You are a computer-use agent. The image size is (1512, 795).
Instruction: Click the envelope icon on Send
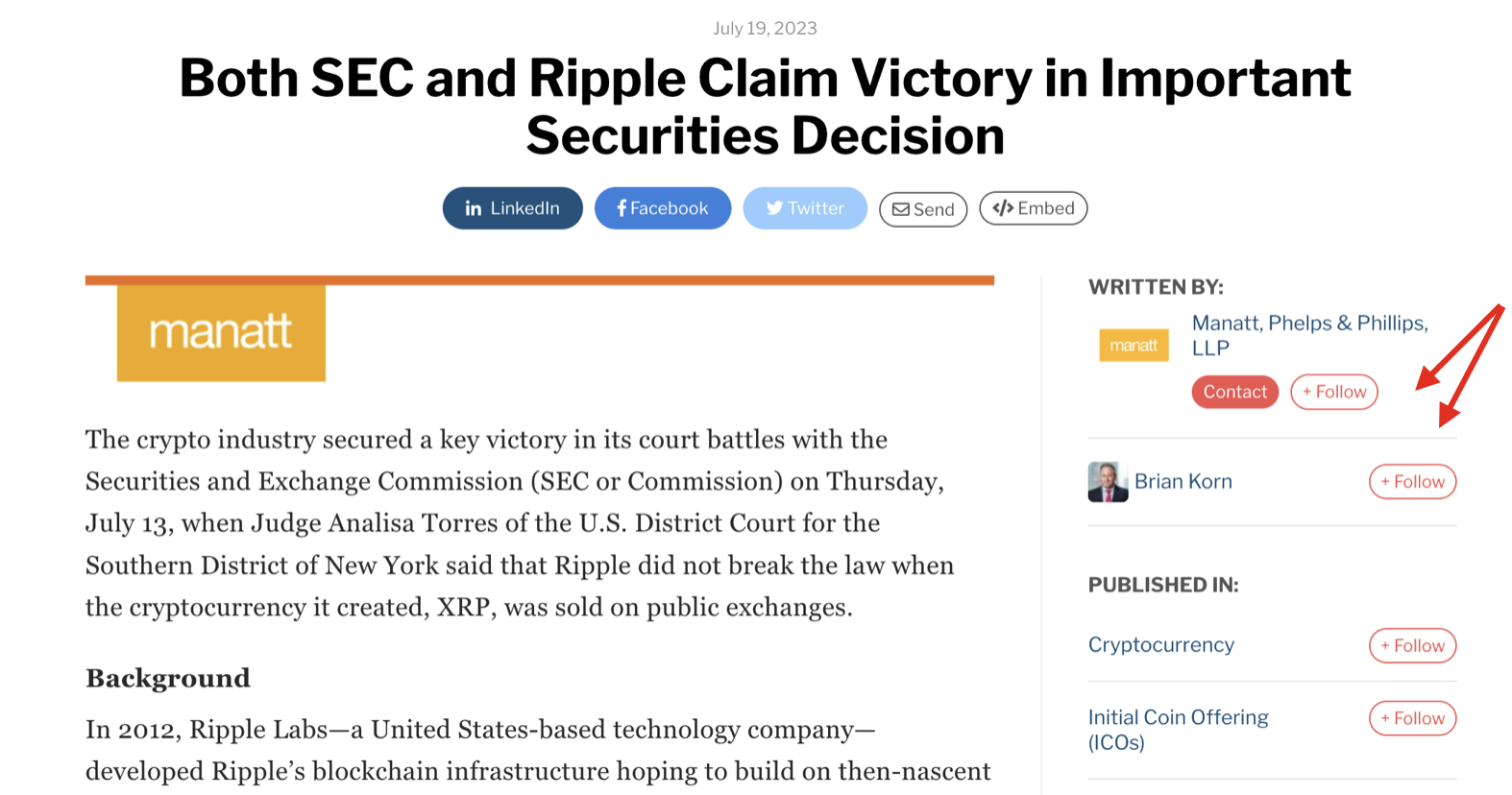pos(901,209)
